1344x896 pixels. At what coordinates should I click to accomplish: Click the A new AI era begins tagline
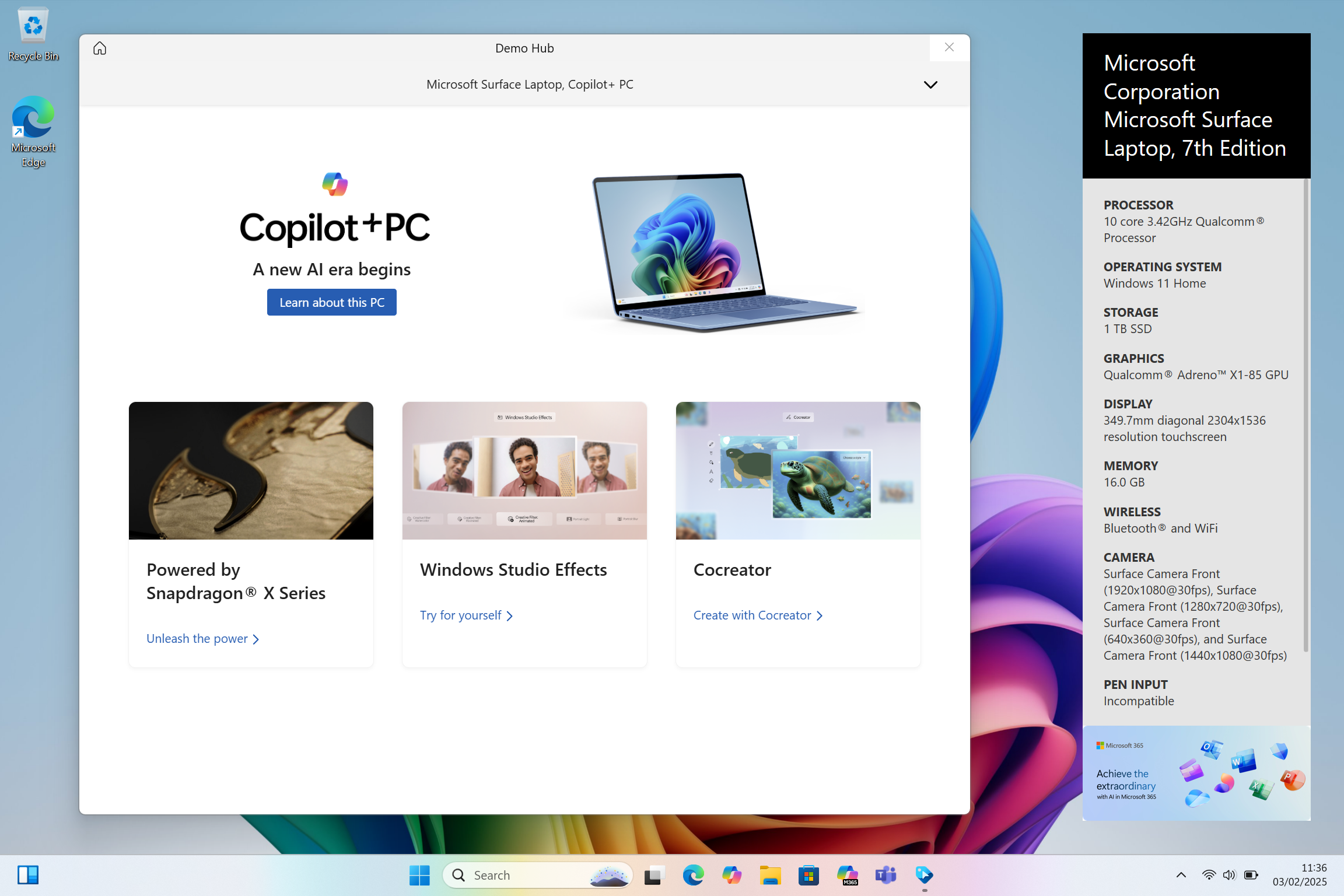331,269
